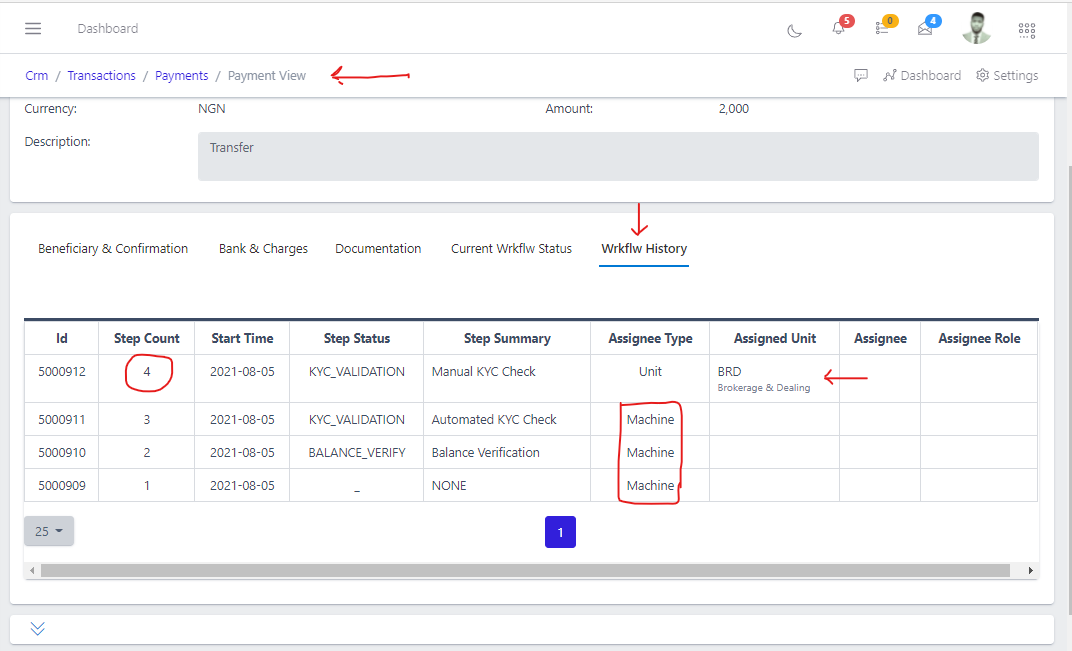Open the sidebar hamburger menu
The width and height of the screenshot is (1072, 651).
32,28
